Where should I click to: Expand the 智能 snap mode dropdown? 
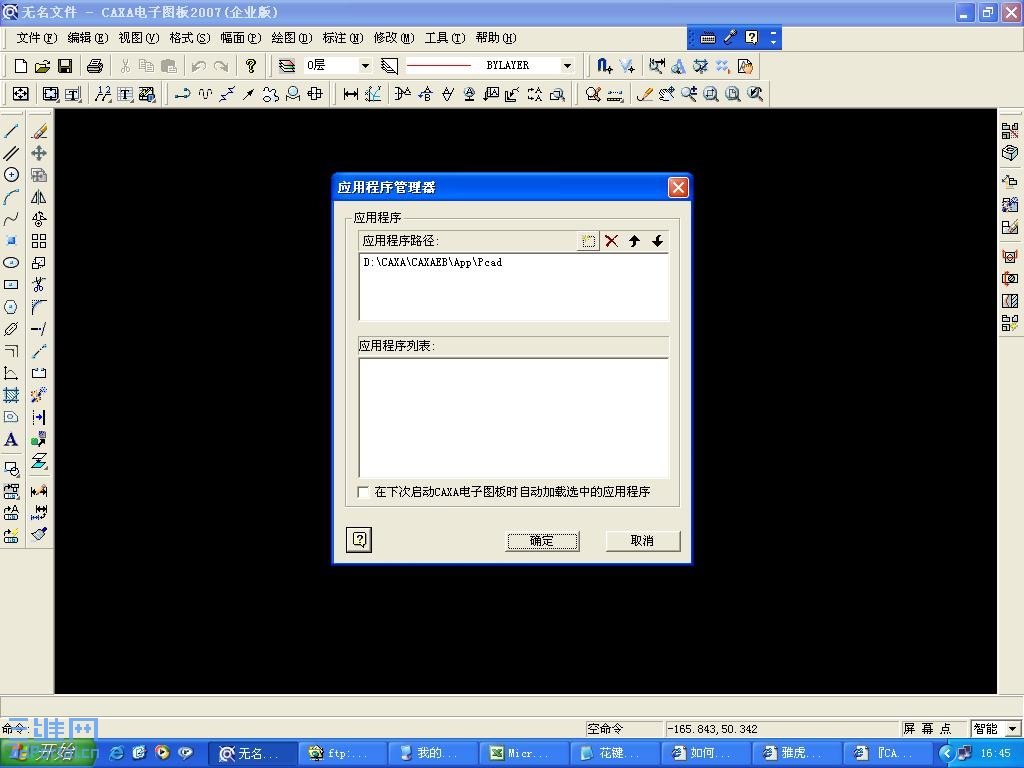1012,728
